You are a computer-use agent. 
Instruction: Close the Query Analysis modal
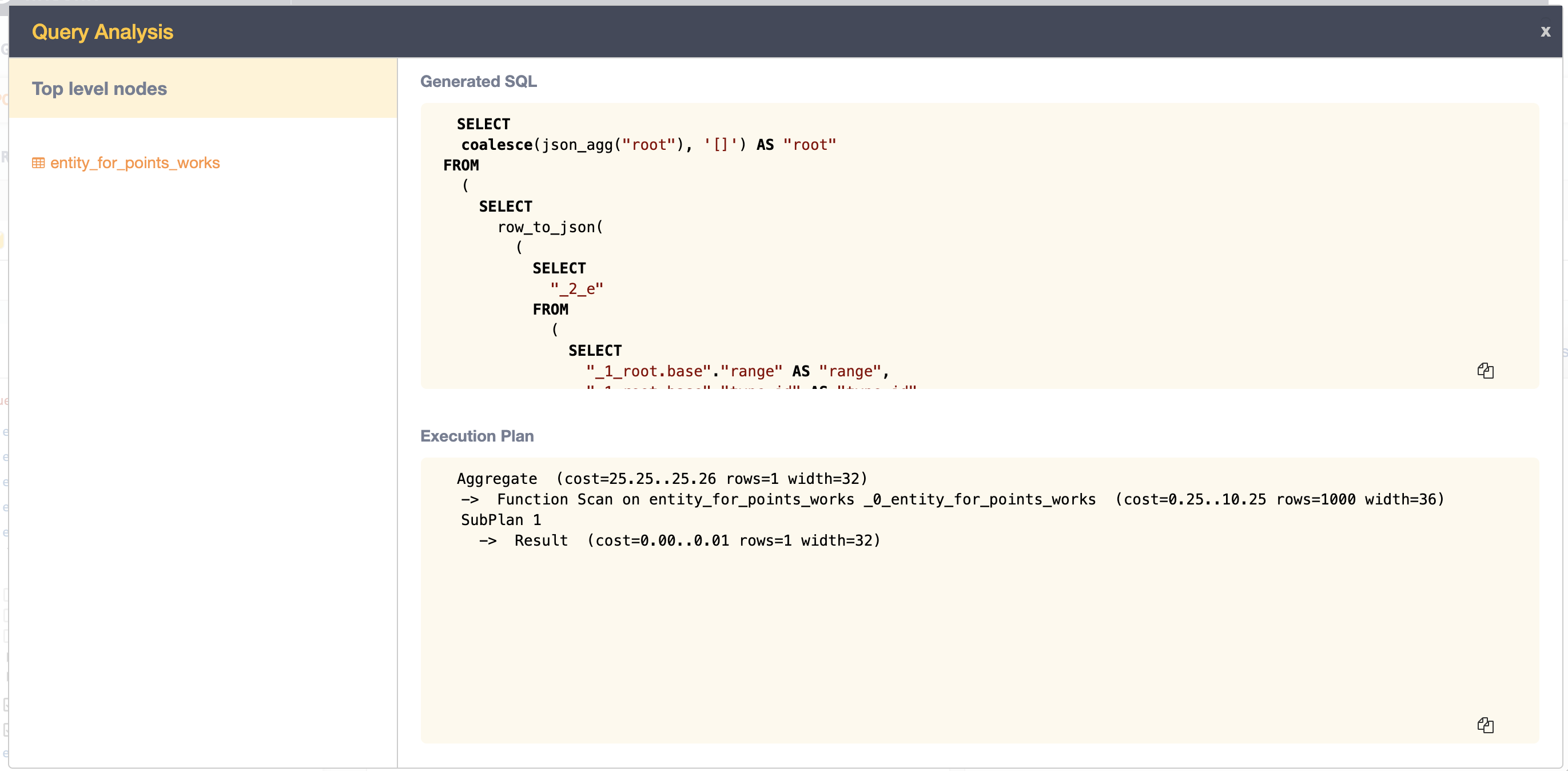(1545, 31)
